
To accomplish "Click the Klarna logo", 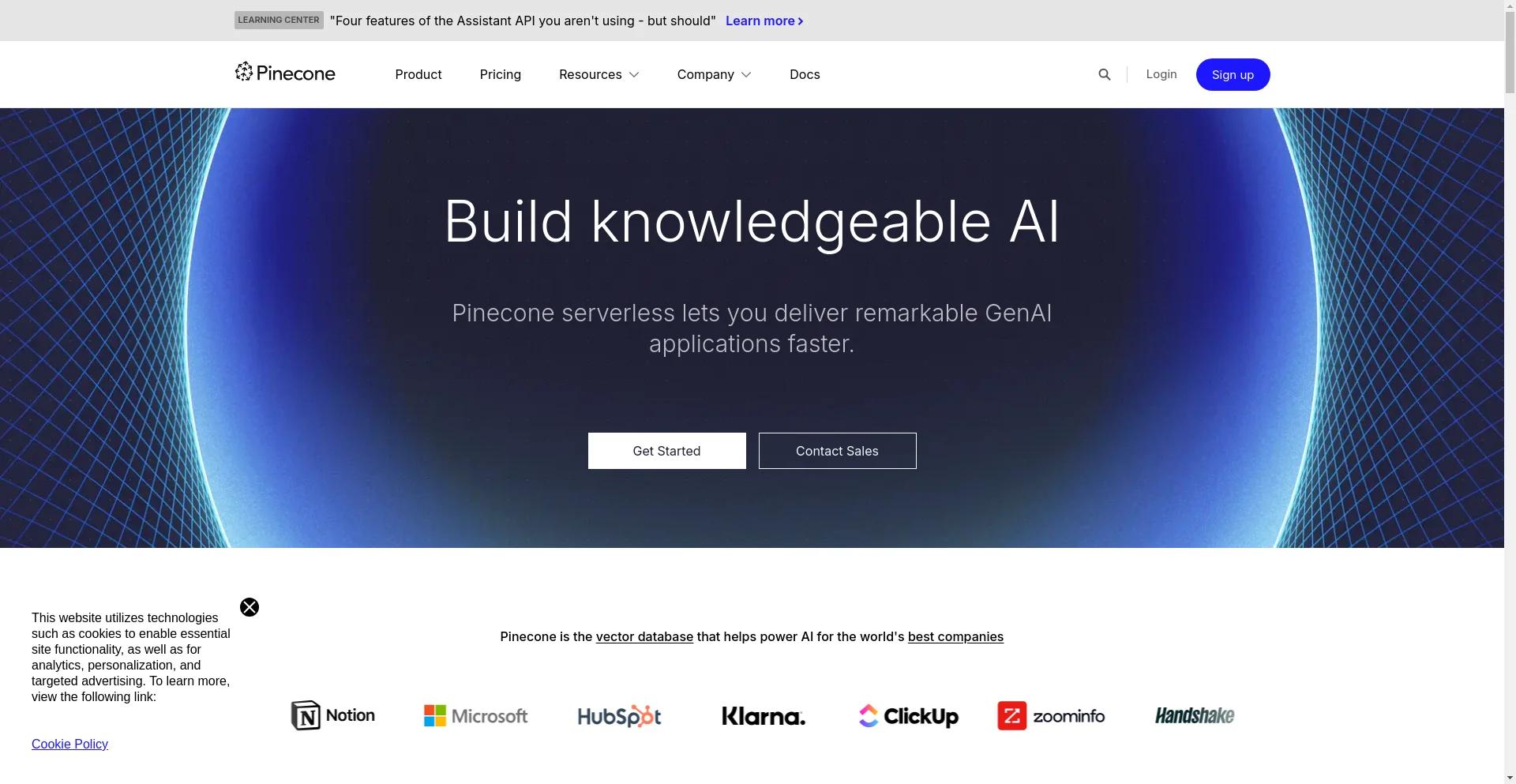I will [764, 716].
